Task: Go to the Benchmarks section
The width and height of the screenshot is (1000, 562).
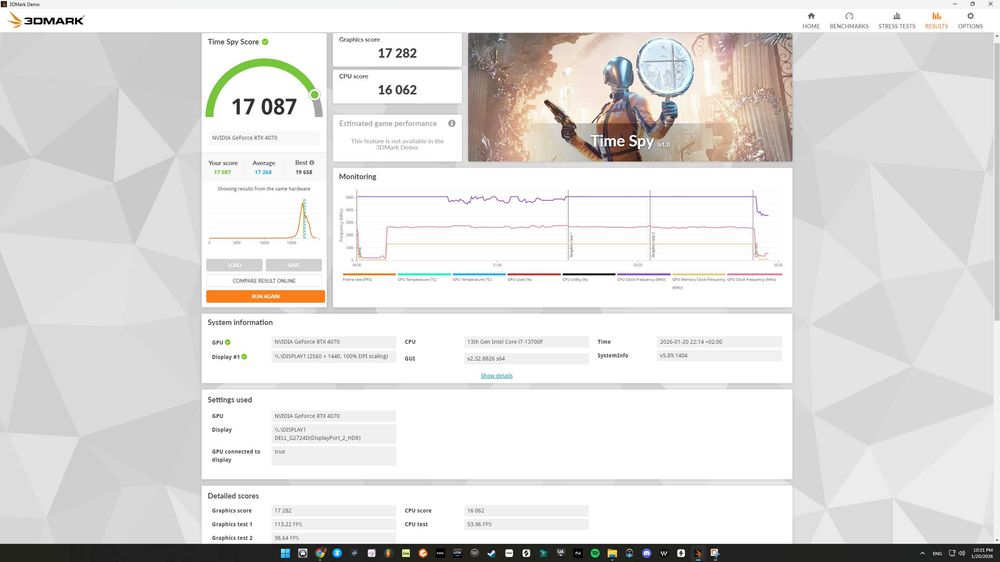Action: pos(849,20)
